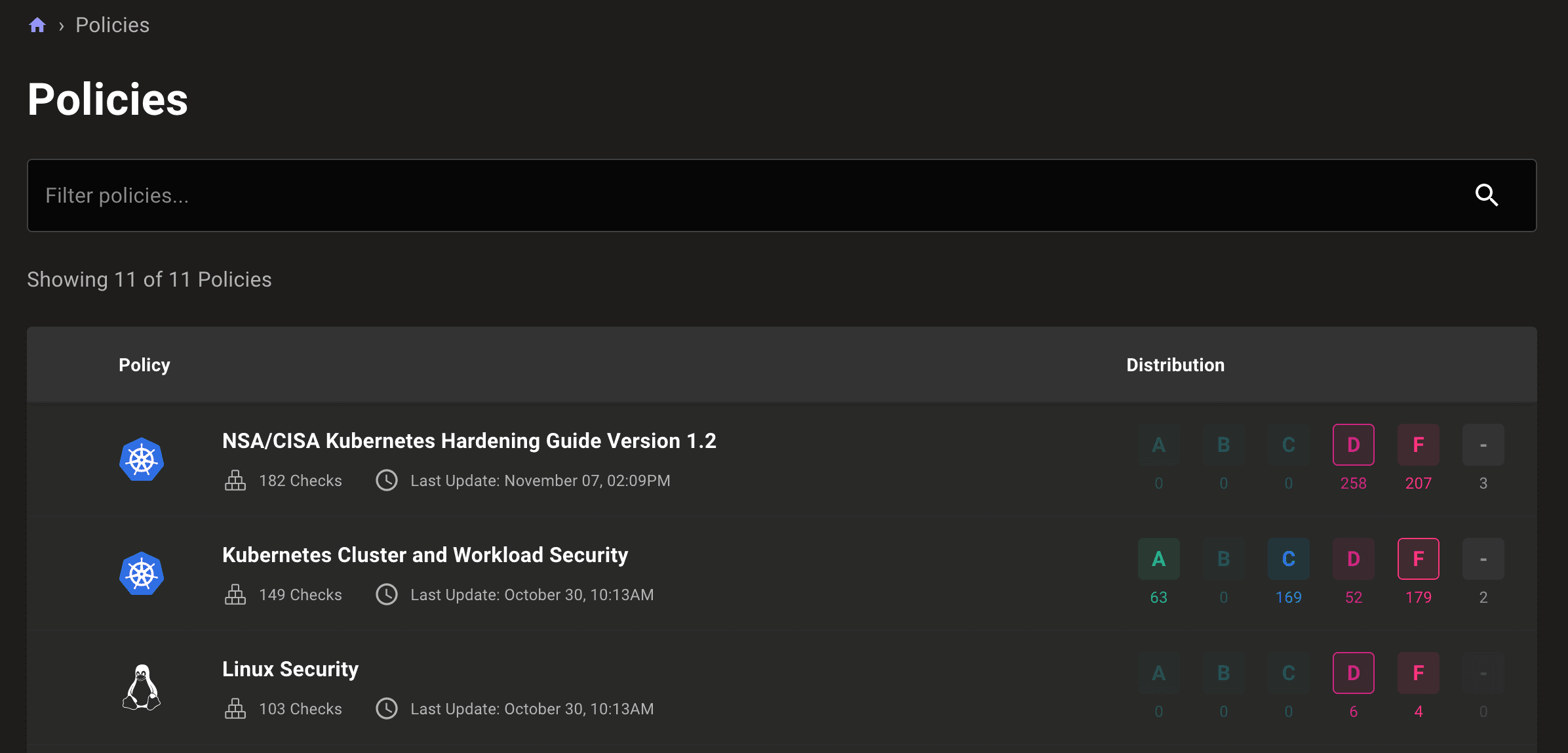
Task: Select grade C badge for Kubernetes Cluster policy
Action: [x=1288, y=559]
